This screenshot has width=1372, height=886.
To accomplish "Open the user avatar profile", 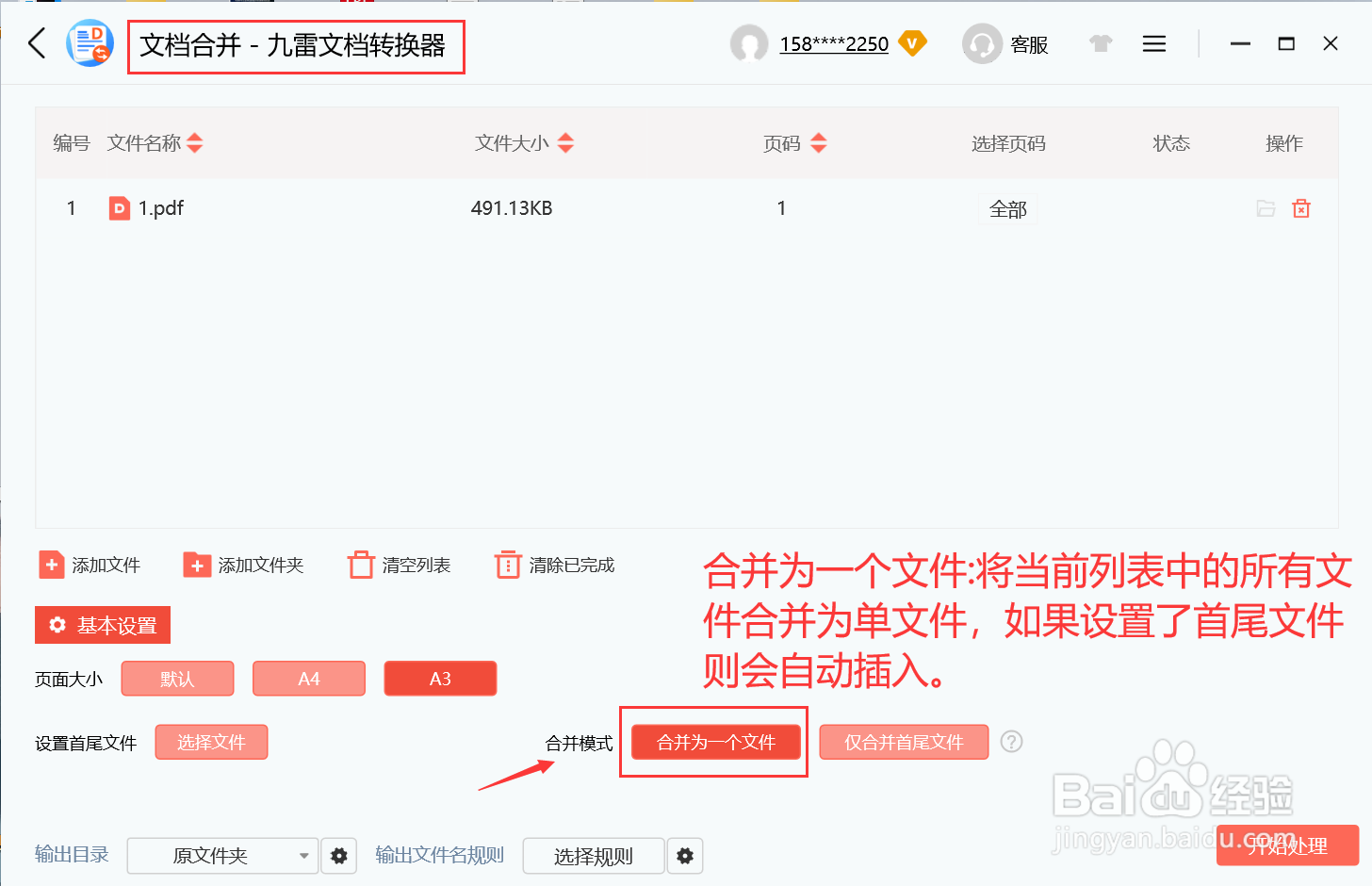I will tap(749, 43).
